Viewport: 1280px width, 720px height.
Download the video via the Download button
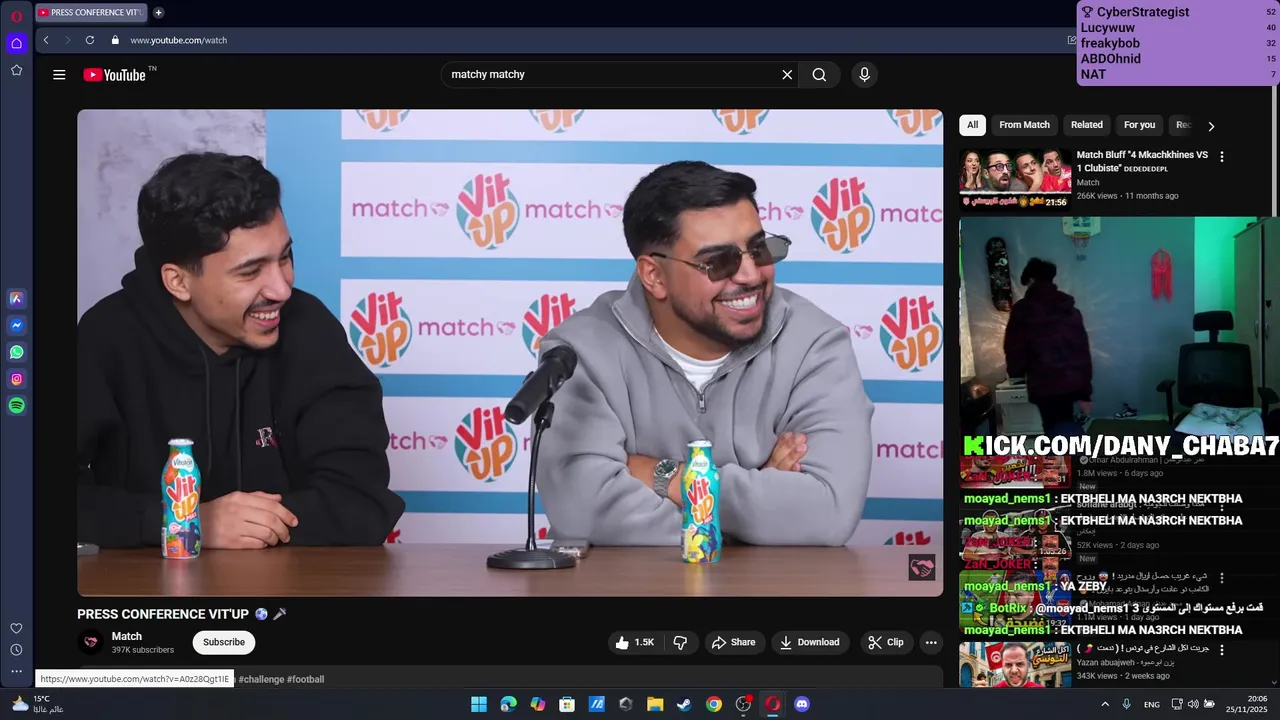tap(810, 642)
